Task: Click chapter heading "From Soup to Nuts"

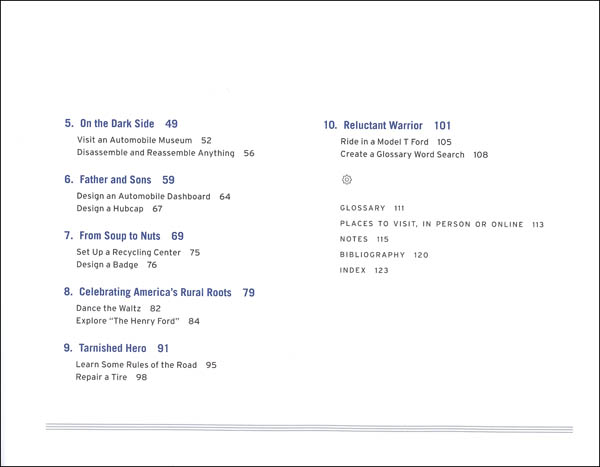Action: [120, 236]
